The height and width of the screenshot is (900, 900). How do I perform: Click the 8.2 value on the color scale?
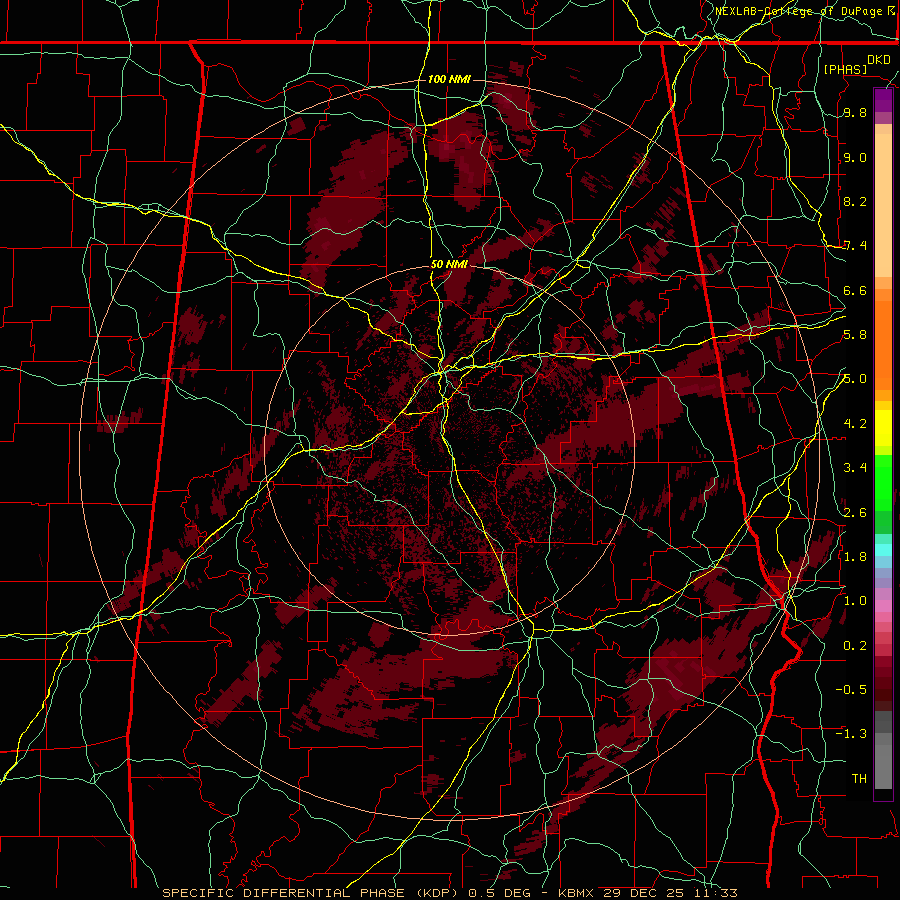click(855, 201)
